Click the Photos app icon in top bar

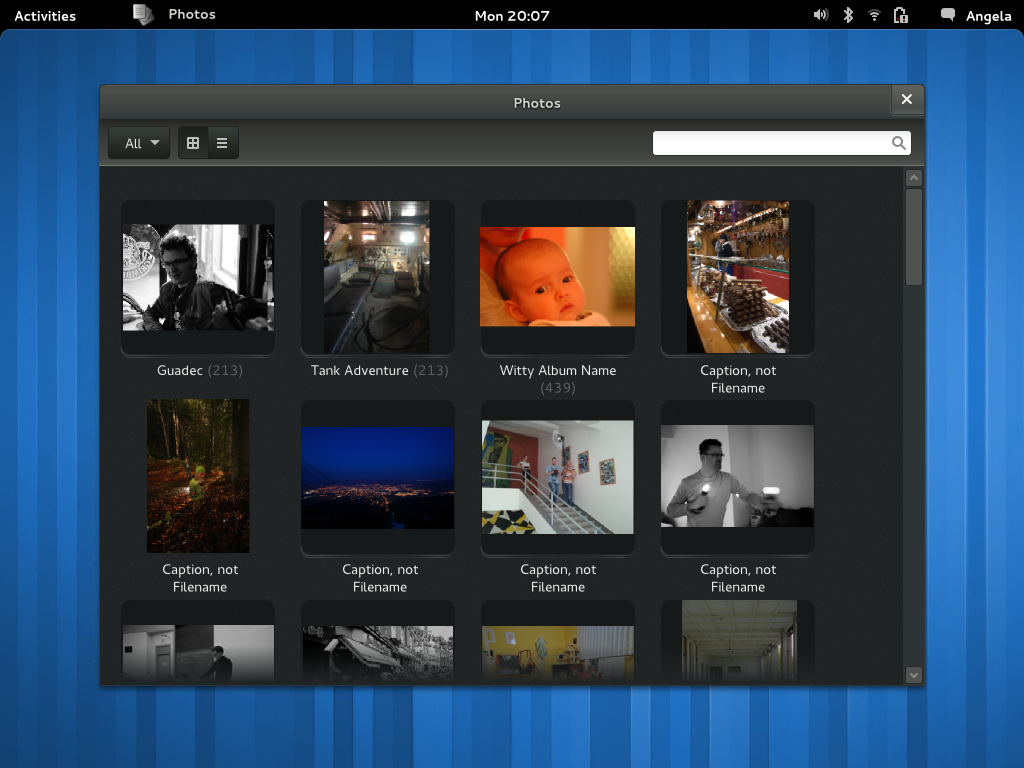(143, 14)
